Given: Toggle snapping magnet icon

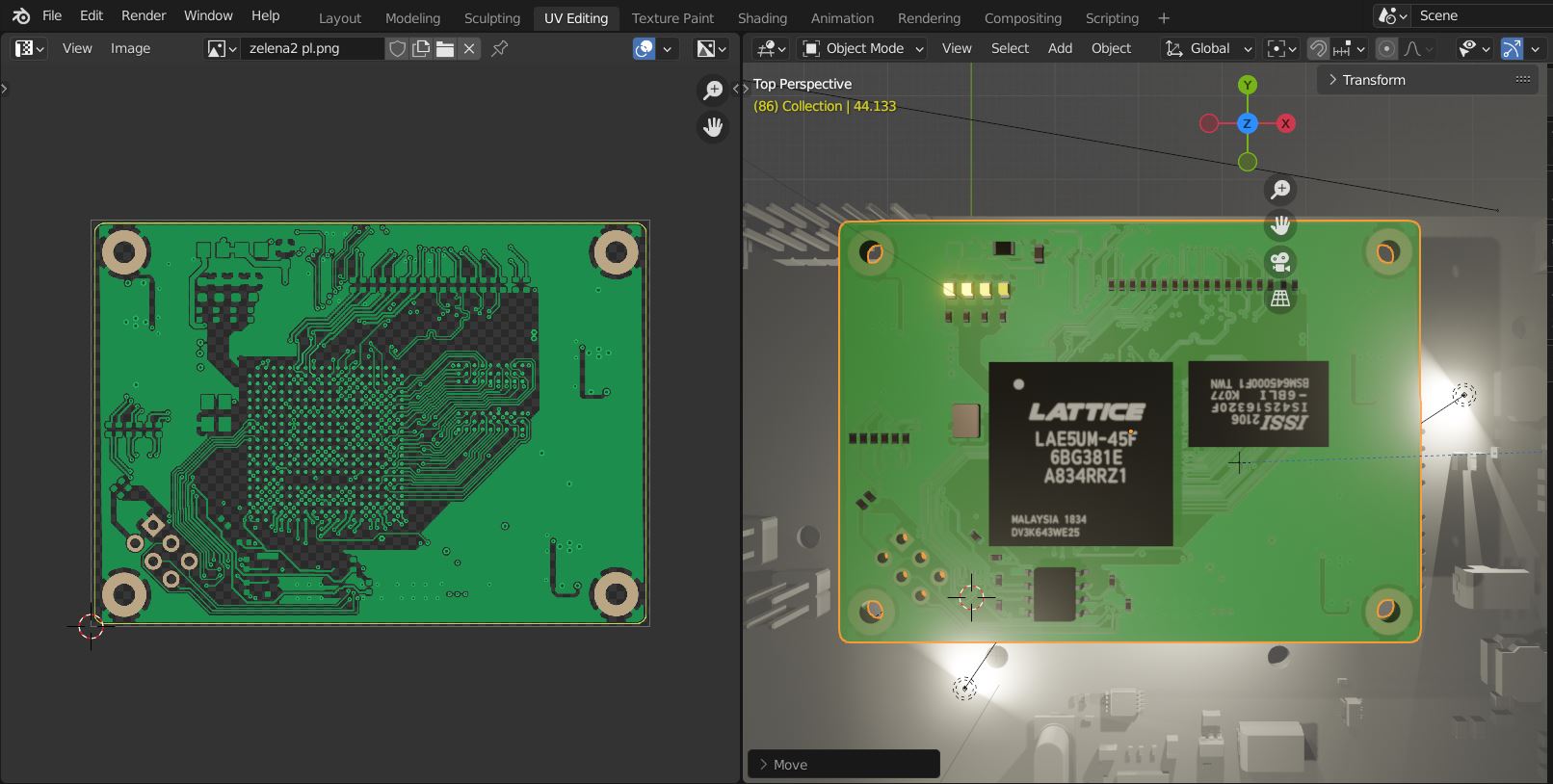Looking at the screenshot, I should [x=1318, y=48].
